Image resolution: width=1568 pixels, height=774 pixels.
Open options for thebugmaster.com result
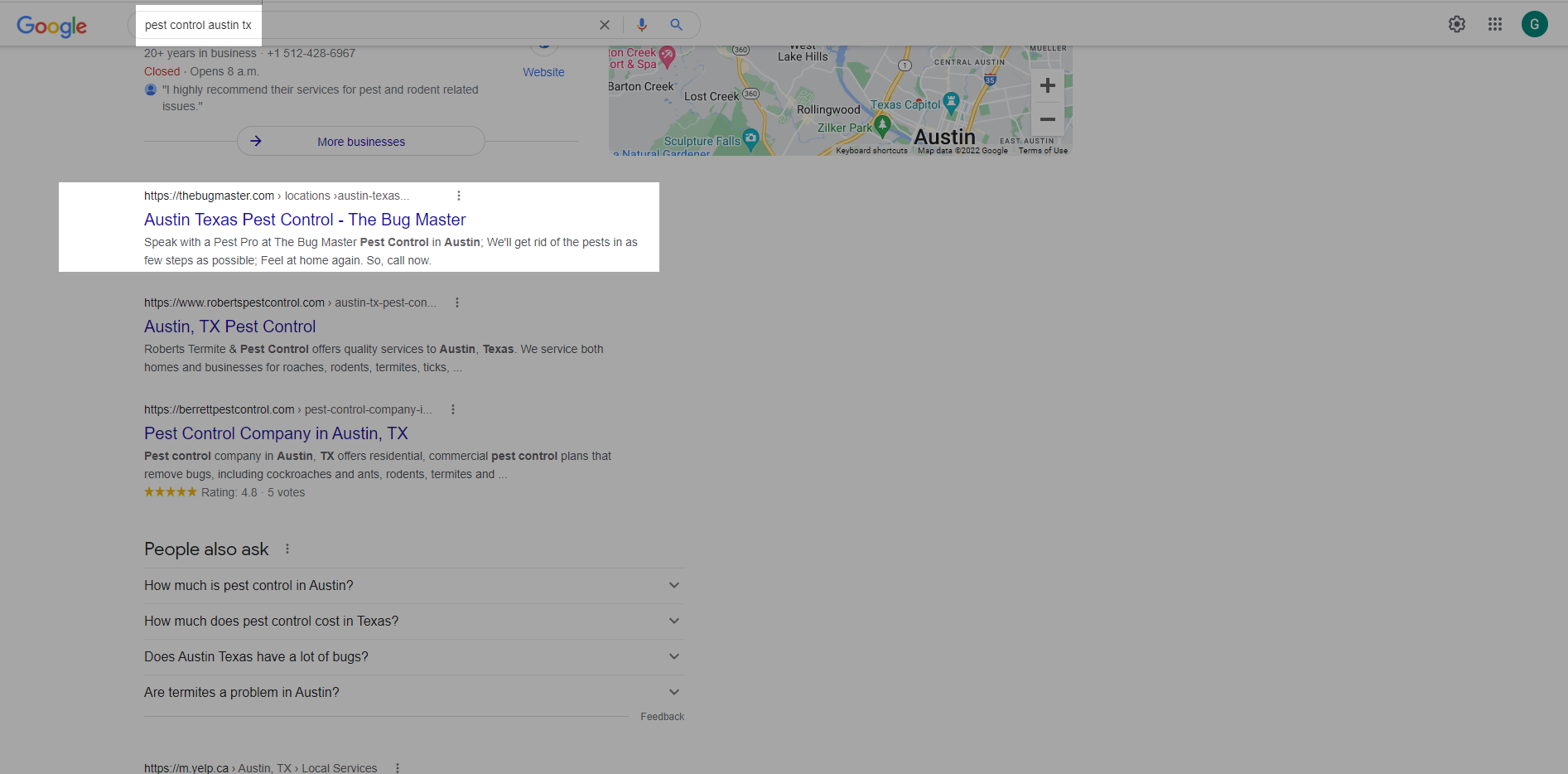point(459,196)
